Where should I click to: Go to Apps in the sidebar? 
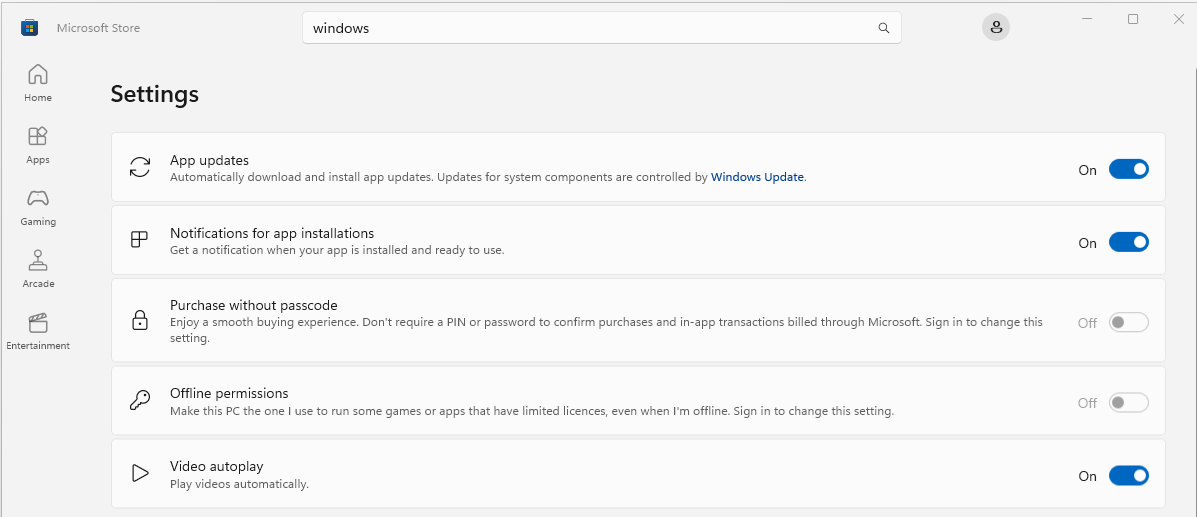click(x=37, y=144)
